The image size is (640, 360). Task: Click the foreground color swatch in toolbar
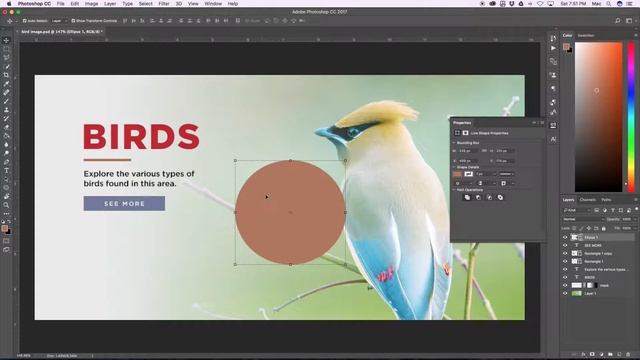[x=4, y=229]
